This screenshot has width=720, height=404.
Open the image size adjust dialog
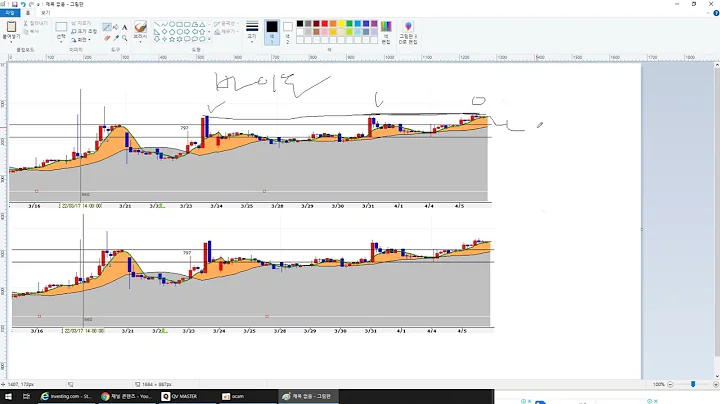click(84, 31)
